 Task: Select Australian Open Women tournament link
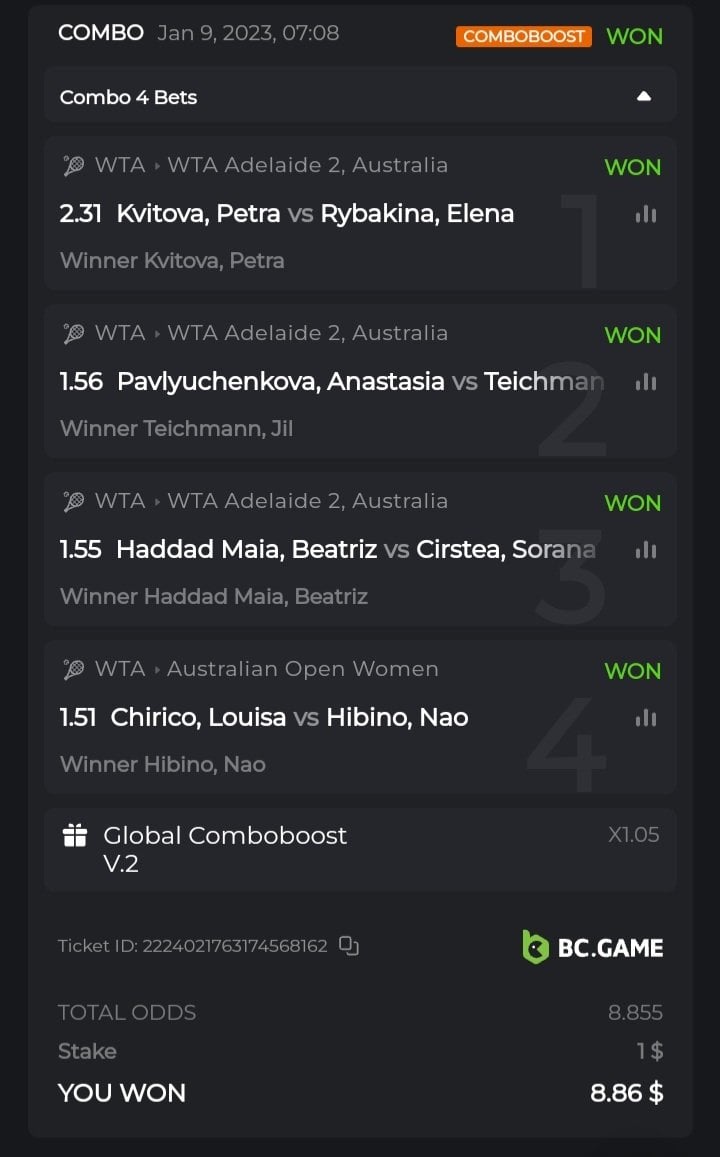point(302,669)
